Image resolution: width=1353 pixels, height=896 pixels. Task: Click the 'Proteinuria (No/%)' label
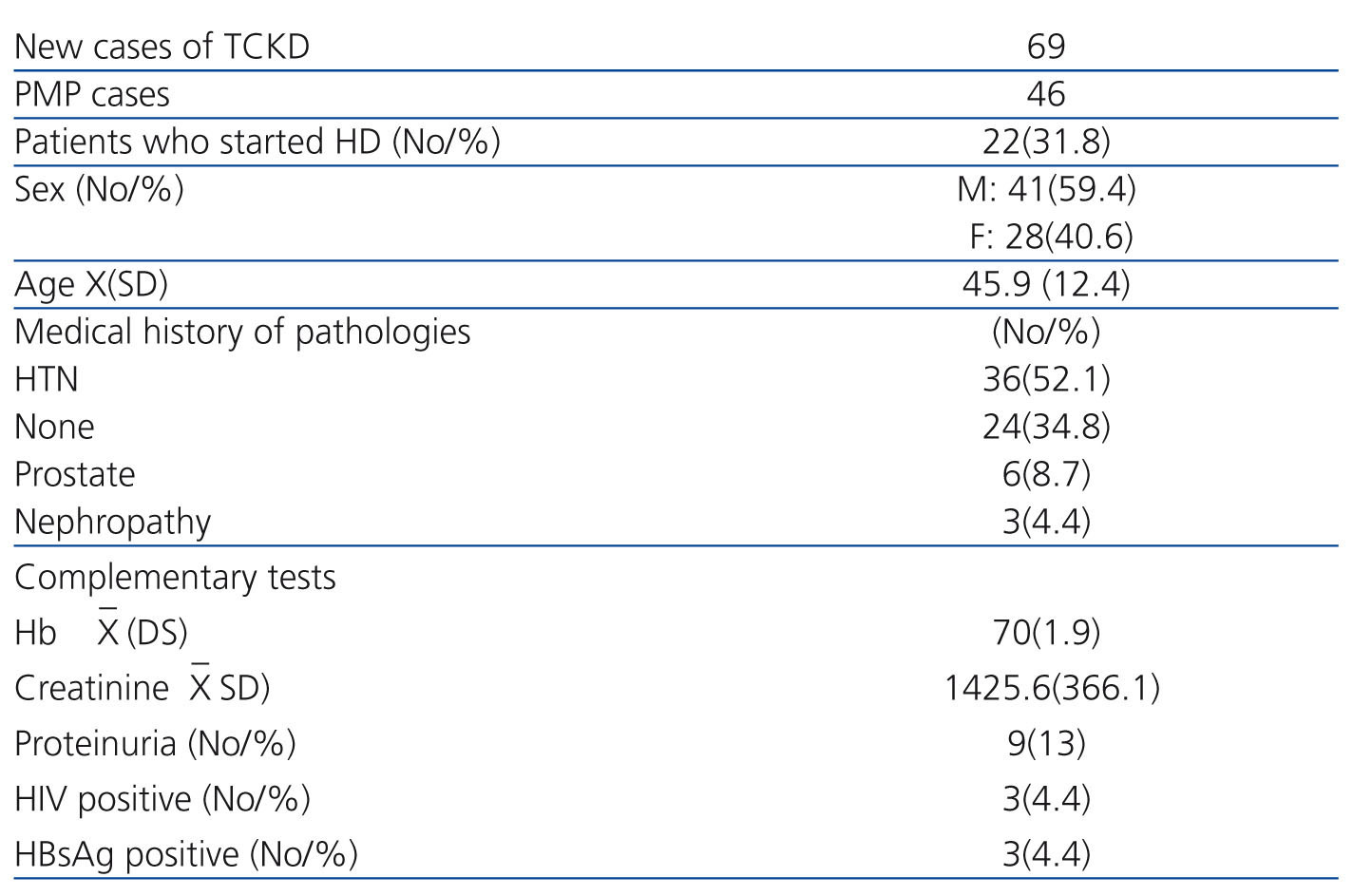(x=155, y=743)
